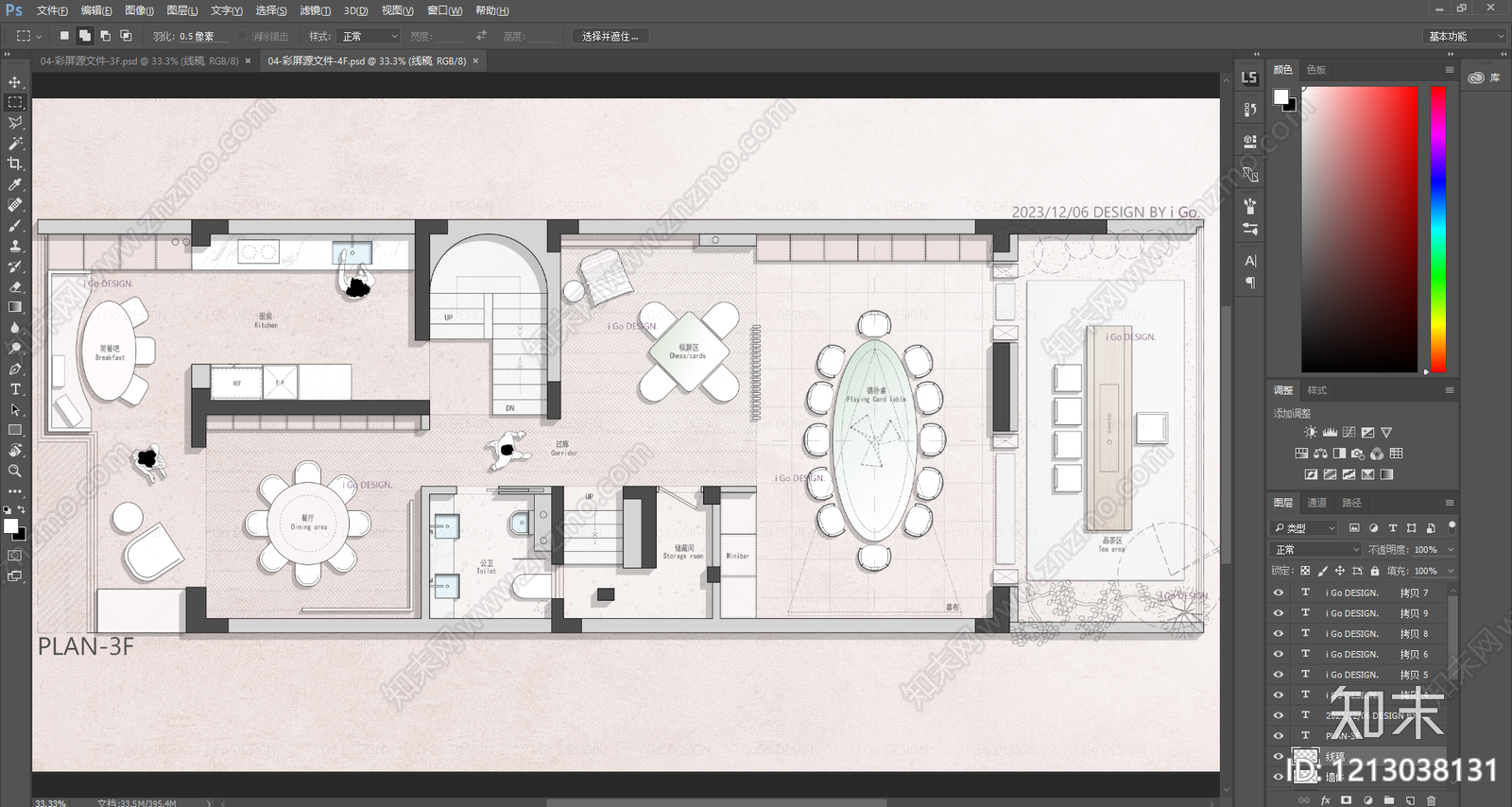Add a Brightness/Contrast adjustment

point(1310,432)
